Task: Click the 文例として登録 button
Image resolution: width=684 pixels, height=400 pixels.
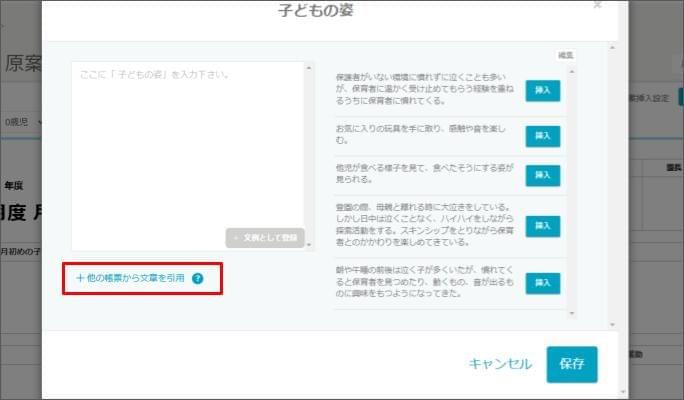Action: (x=264, y=238)
